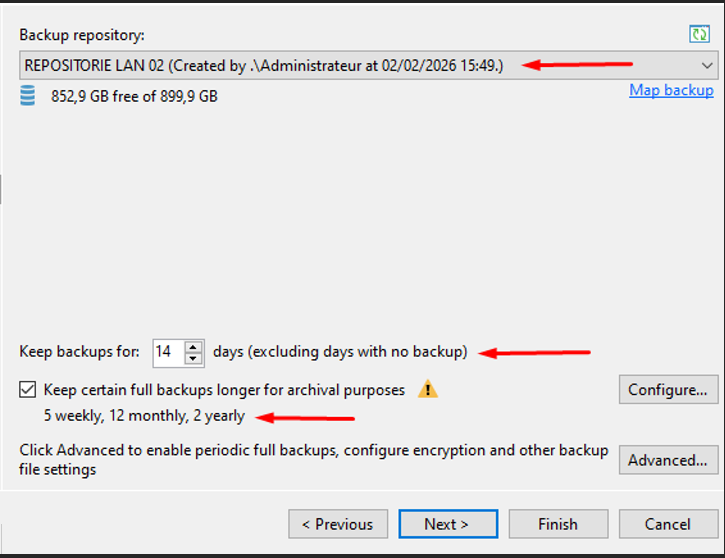Cancel the backup job wizard

click(x=667, y=524)
